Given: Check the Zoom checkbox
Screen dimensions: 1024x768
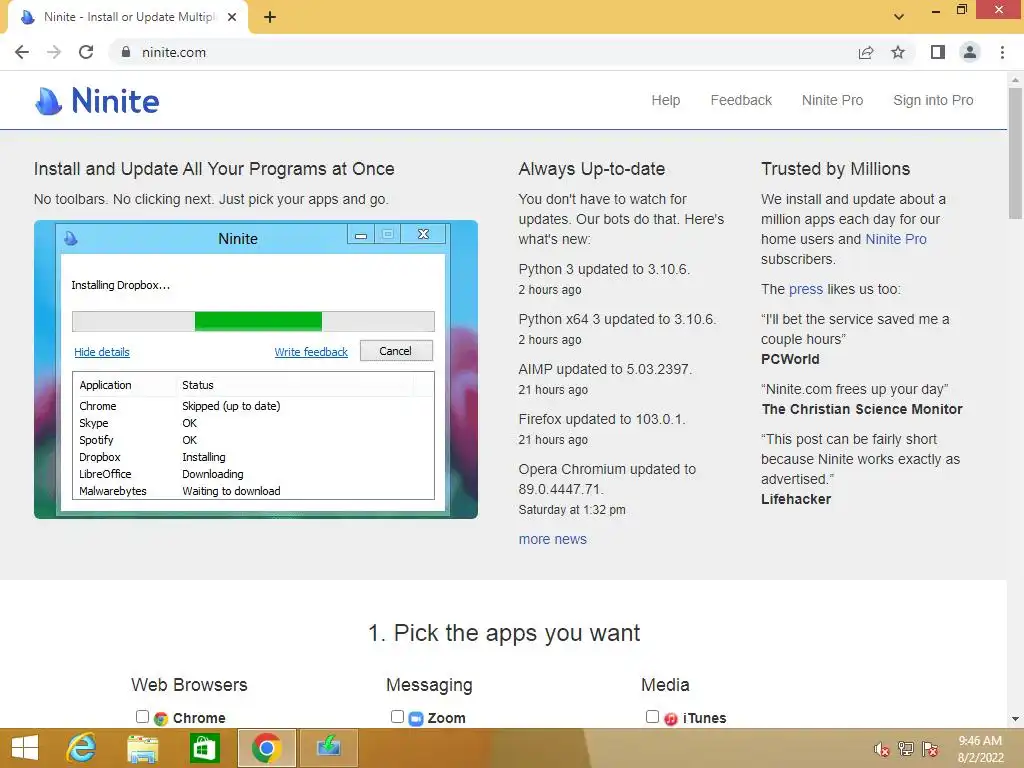Looking at the screenshot, I should click(397, 716).
